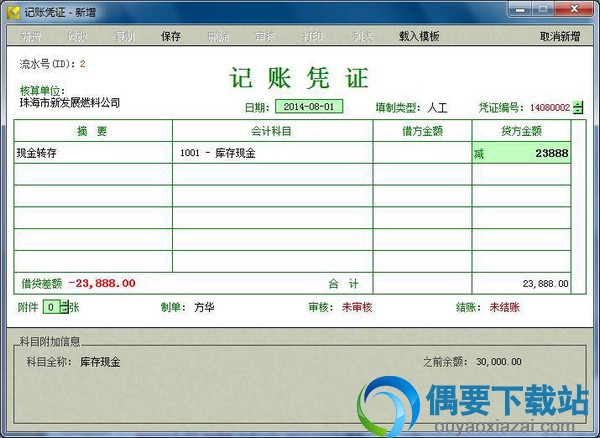Select the 1001 - 库存现金 account cell
600x438 pixels.
tap(272, 153)
